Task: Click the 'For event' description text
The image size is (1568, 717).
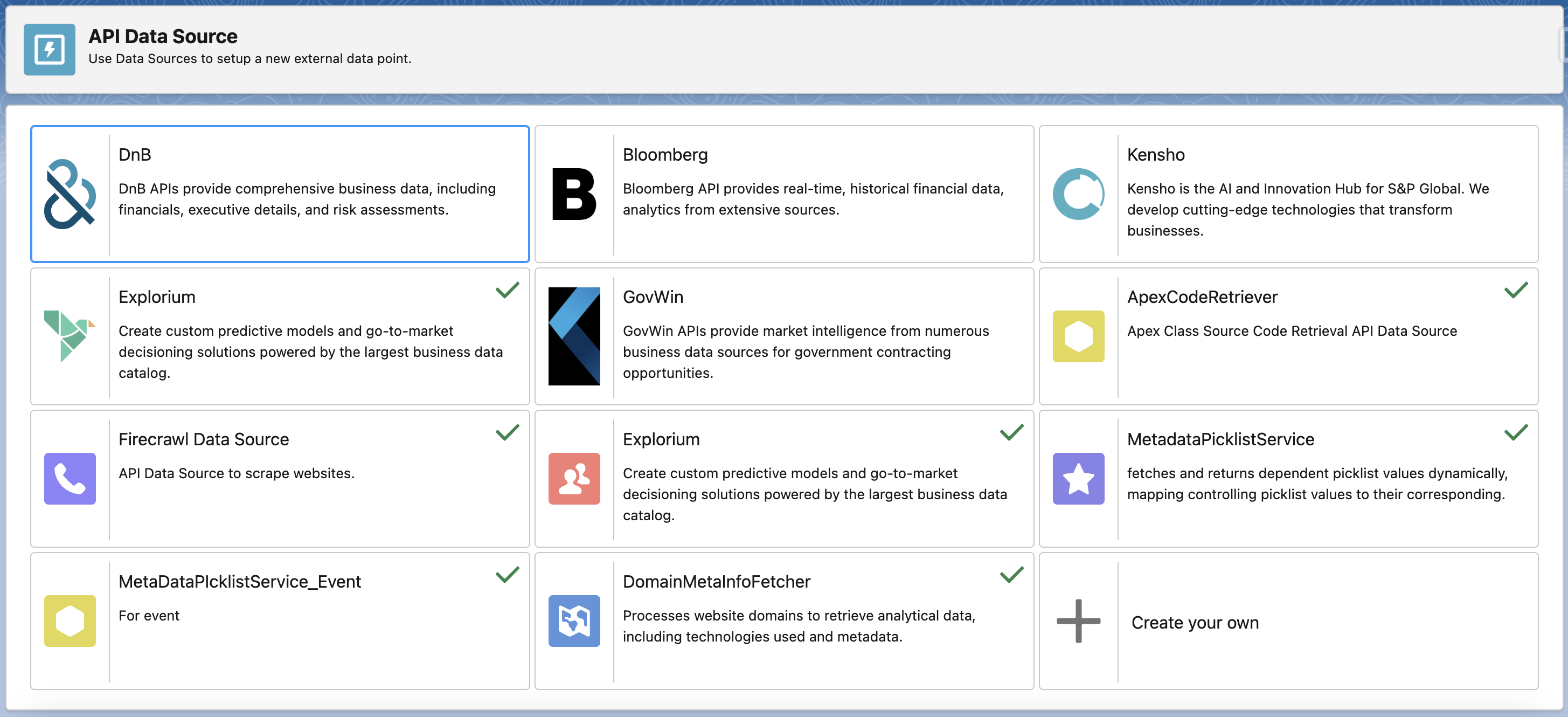Action: coord(149,616)
